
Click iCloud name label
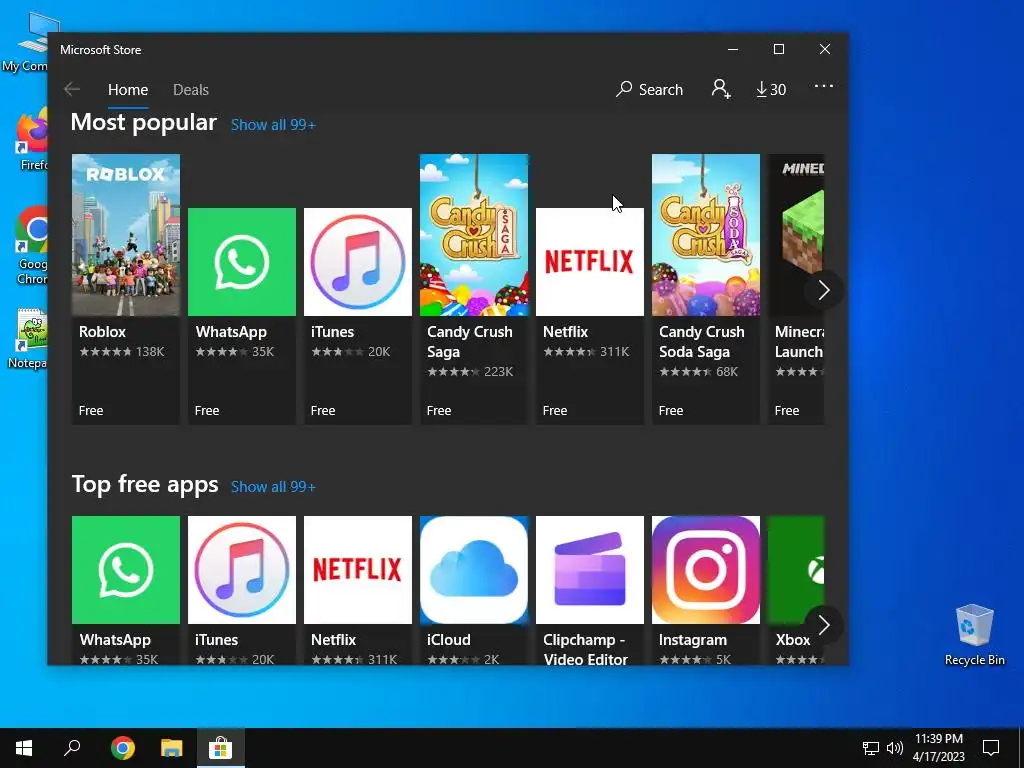[x=449, y=640]
